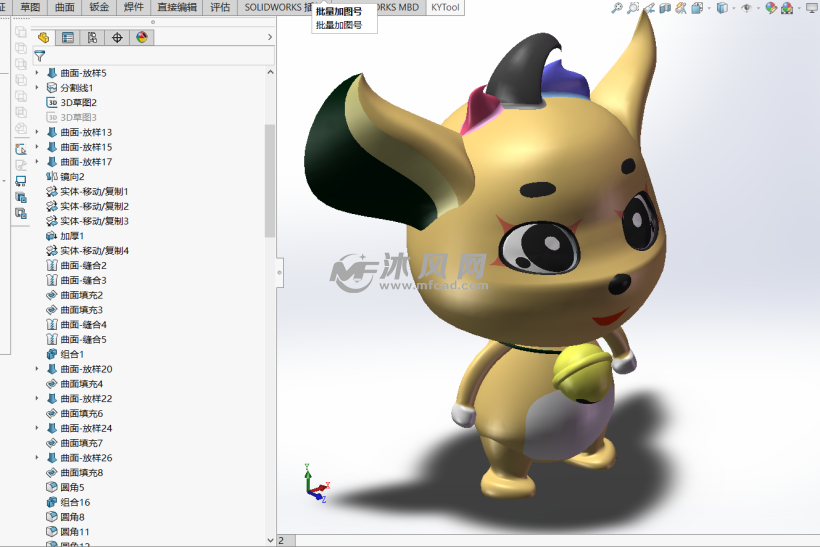The width and height of the screenshot is (820, 547).
Task: Open the FeatureManager design tree tab
Action: pyautogui.click(x=43, y=37)
